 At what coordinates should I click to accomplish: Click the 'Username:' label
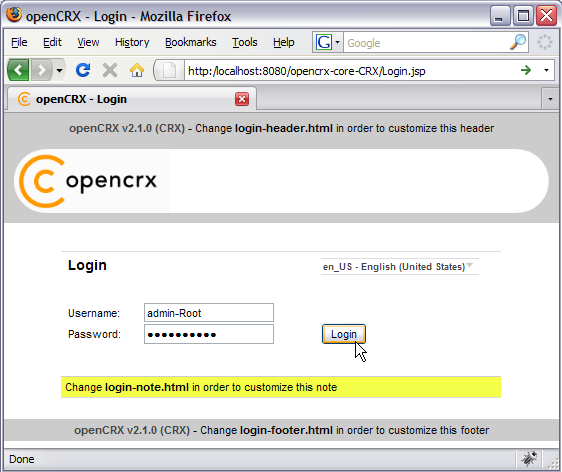pyautogui.click(x=94, y=313)
